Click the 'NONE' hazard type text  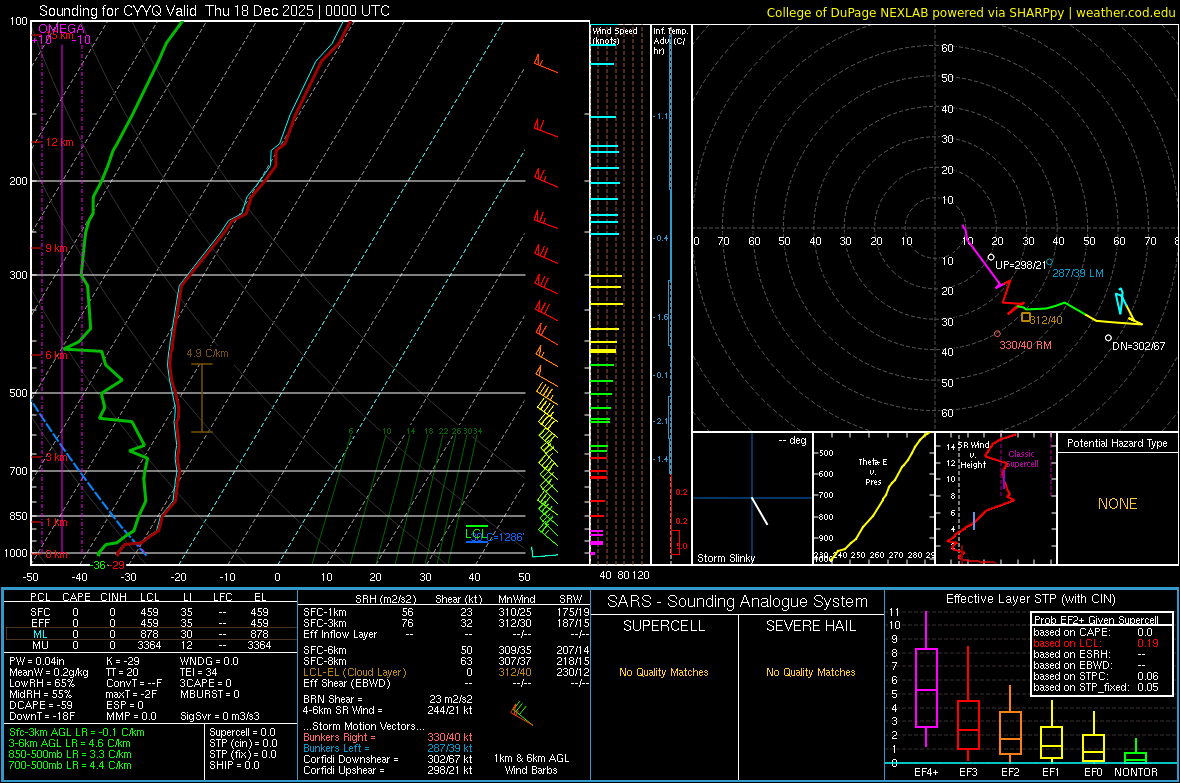[1117, 504]
